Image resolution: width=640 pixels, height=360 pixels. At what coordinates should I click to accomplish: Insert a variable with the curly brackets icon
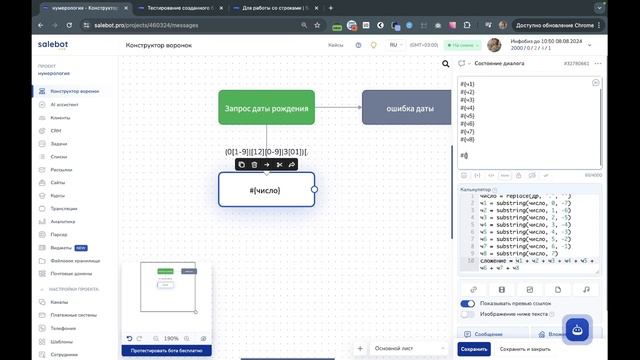[477, 176]
